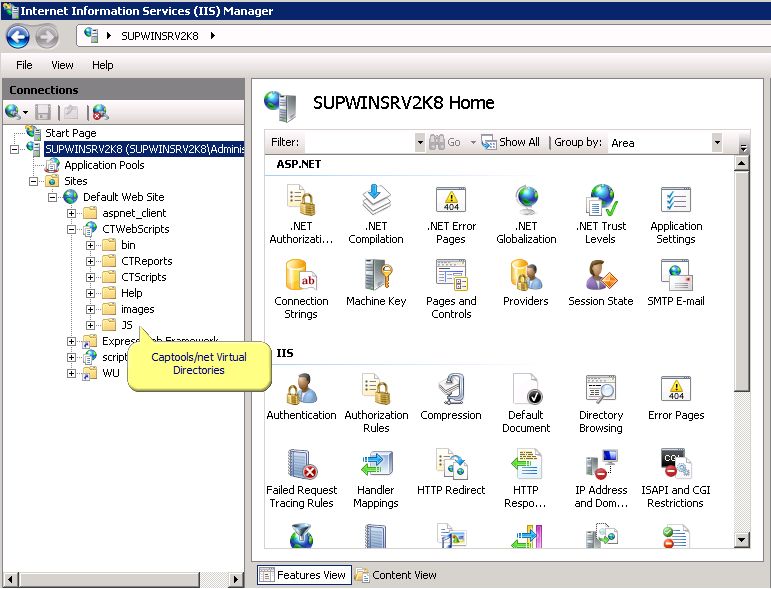Open the Help menu
Image resolution: width=771 pixels, height=589 pixels.
[103, 65]
